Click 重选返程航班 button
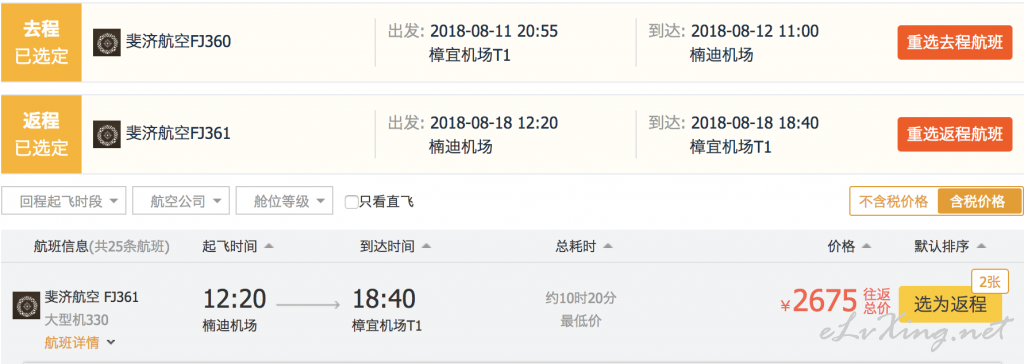1024x364 pixels. [955, 135]
